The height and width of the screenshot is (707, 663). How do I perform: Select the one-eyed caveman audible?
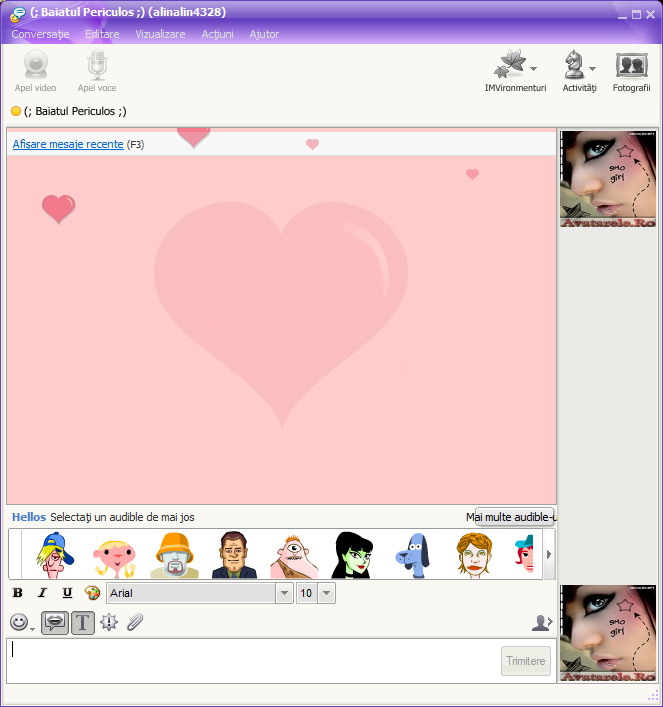tap(294, 556)
